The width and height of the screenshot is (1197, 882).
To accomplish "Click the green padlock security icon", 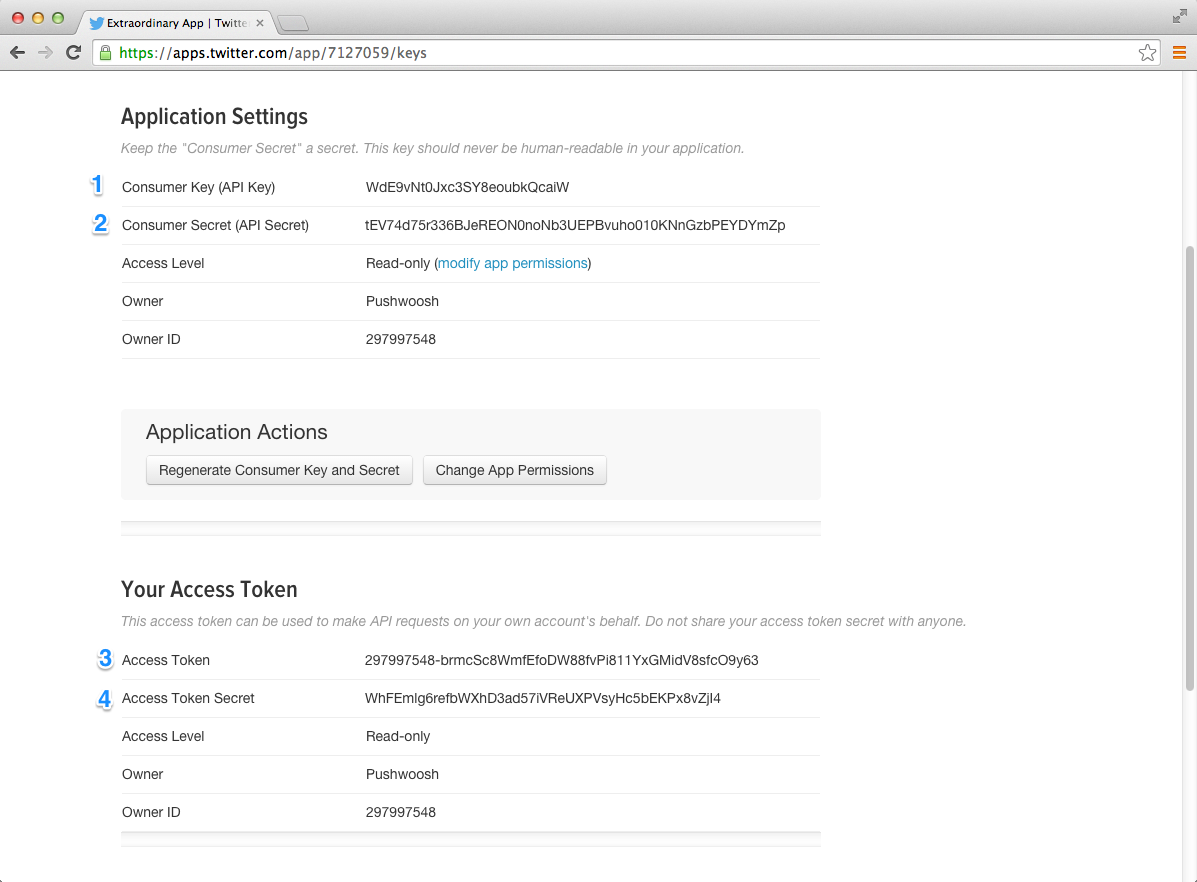I will click(105, 53).
